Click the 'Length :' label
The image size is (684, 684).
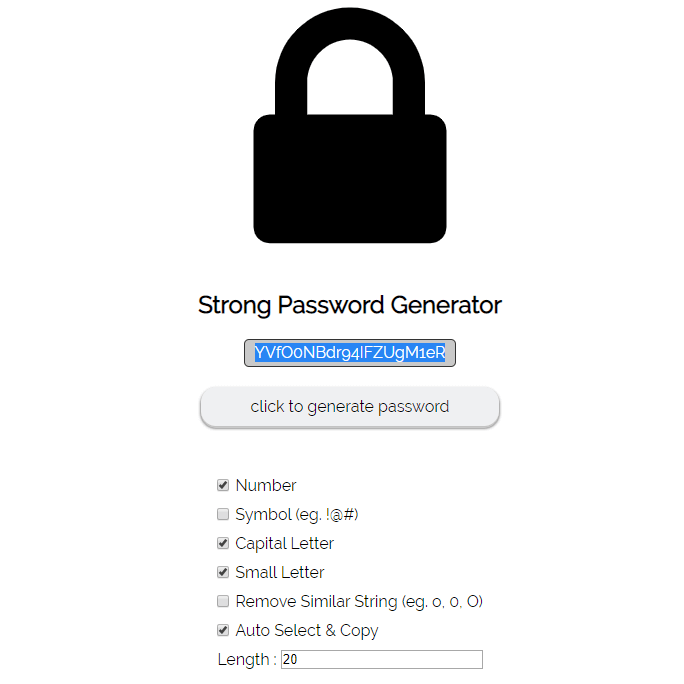pyautogui.click(x=246, y=660)
